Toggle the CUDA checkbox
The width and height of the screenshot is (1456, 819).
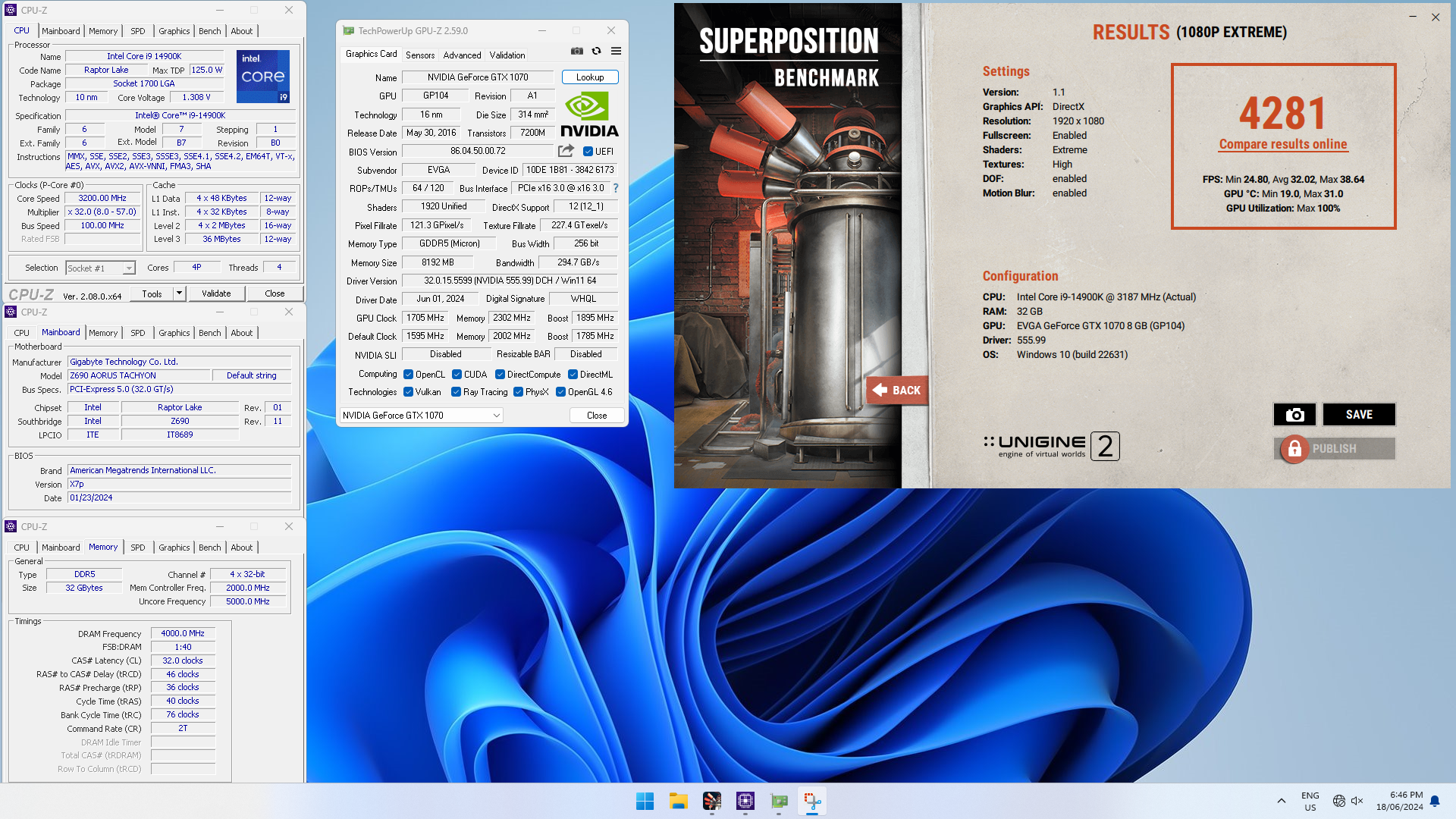pyautogui.click(x=457, y=375)
